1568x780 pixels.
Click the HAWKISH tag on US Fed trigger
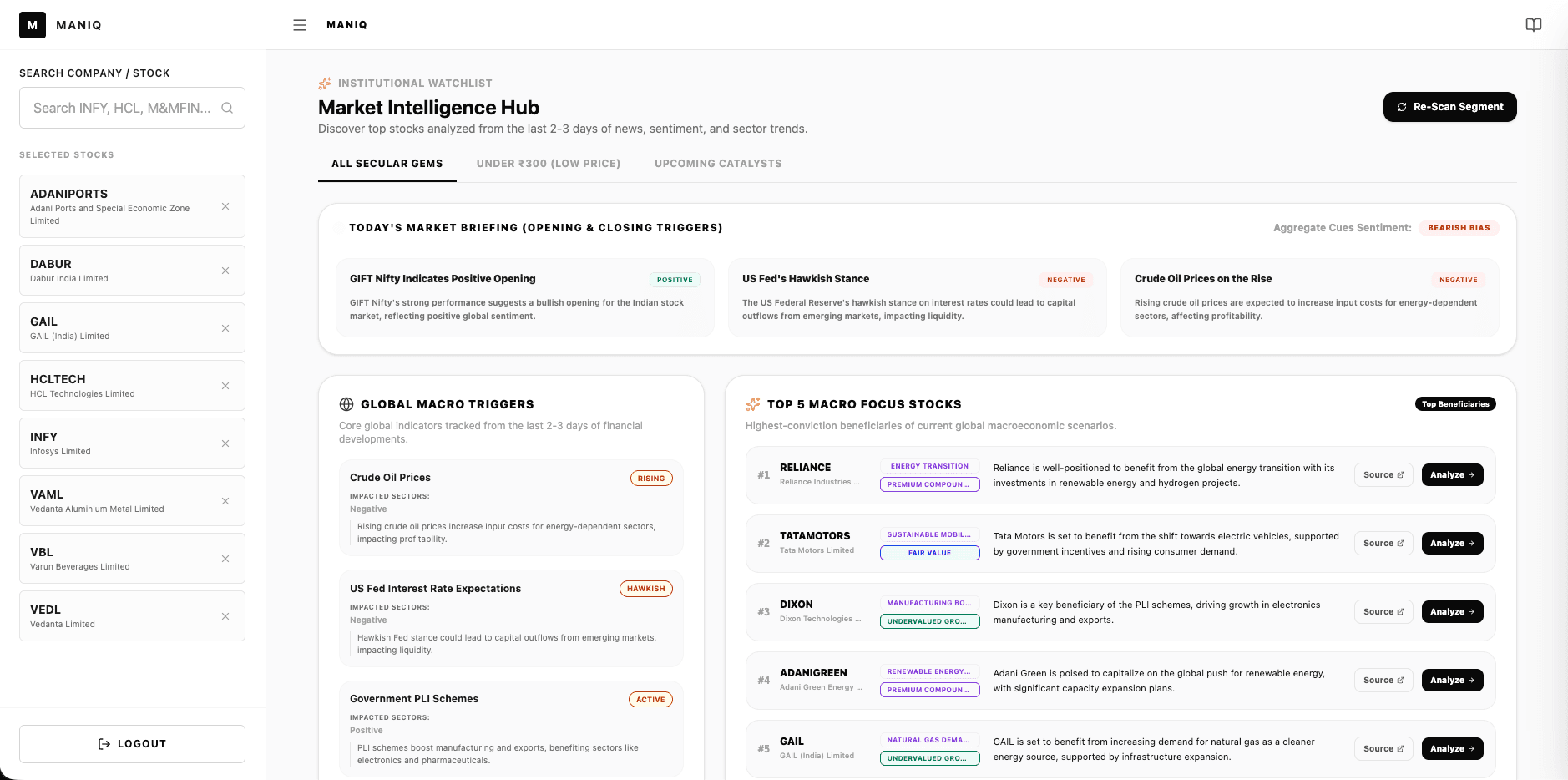(646, 589)
